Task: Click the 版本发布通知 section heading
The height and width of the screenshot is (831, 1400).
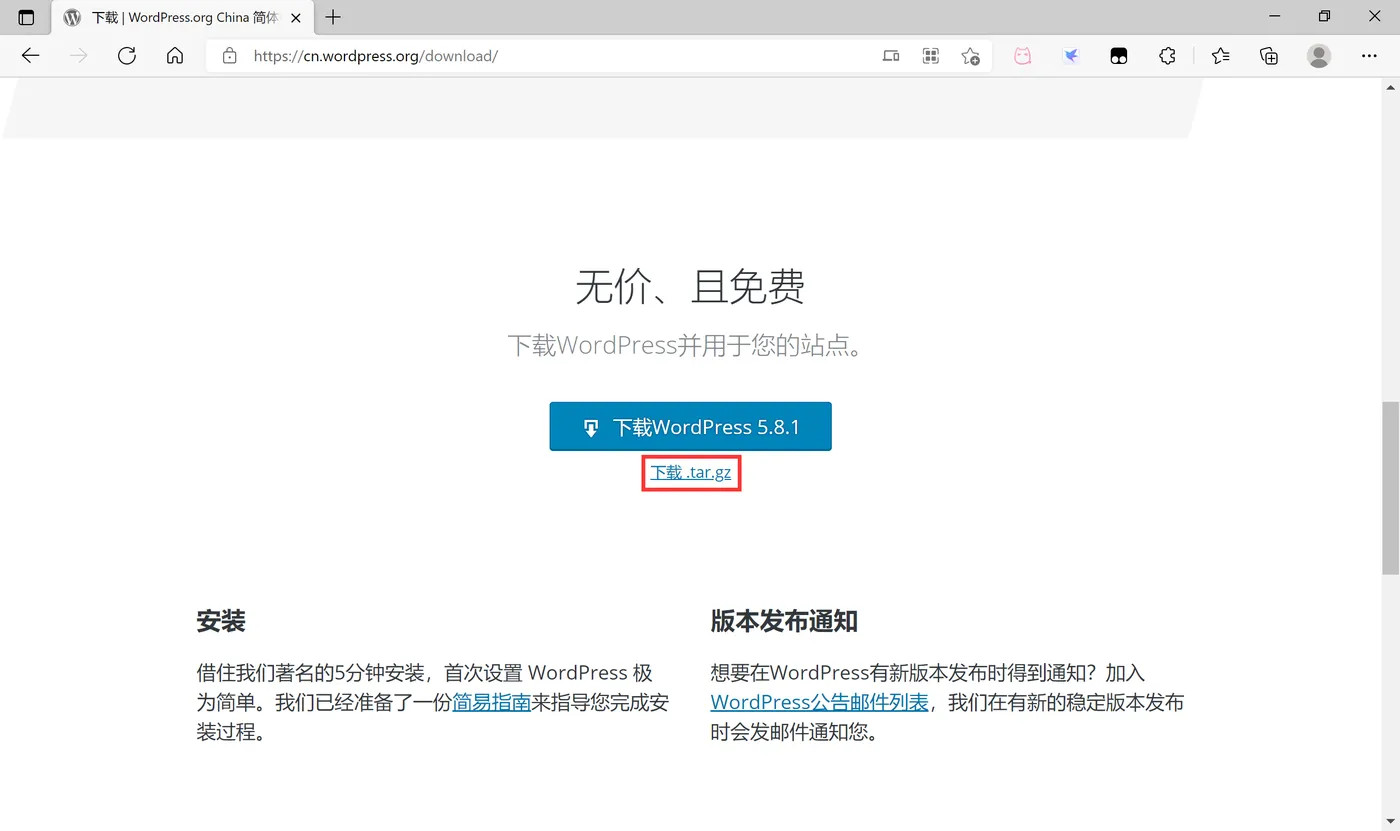Action: 784,621
